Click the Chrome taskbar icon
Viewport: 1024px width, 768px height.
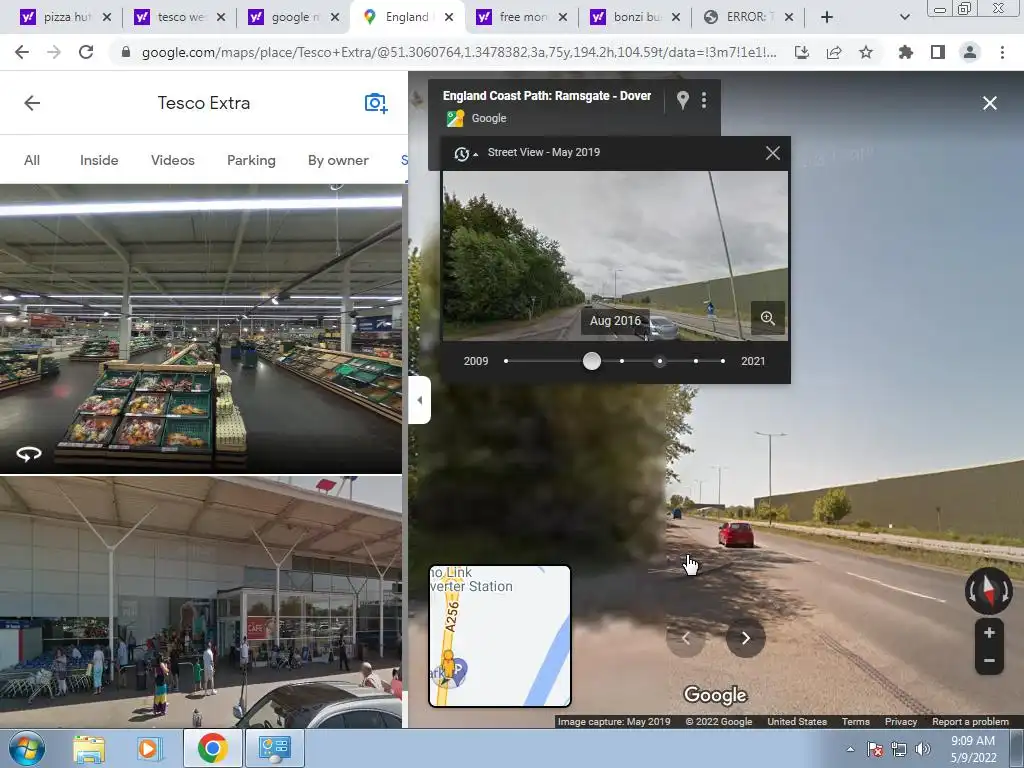click(213, 748)
